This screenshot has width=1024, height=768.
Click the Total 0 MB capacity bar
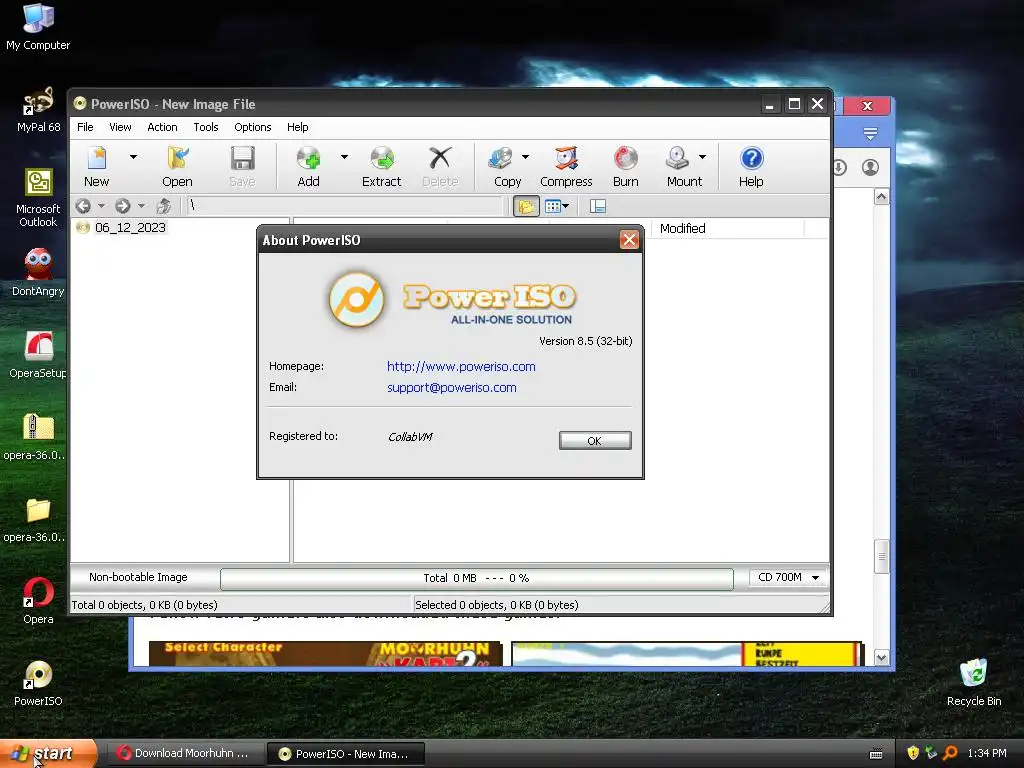[x=477, y=579]
